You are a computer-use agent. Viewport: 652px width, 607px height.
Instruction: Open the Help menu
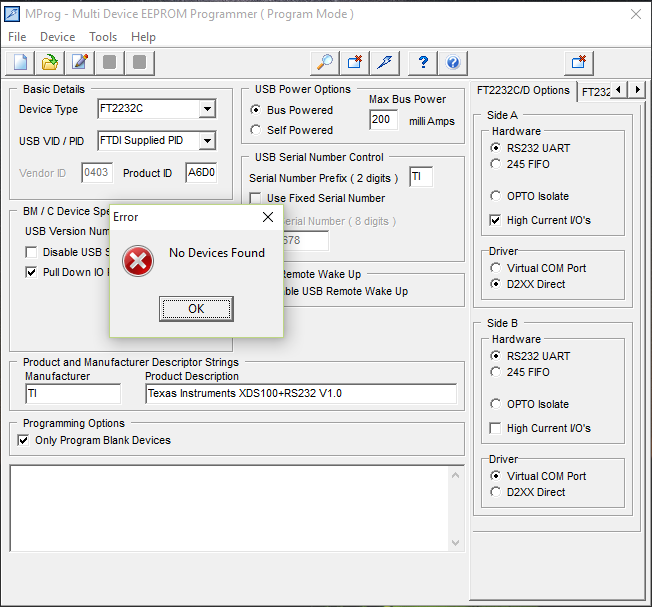click(x=143, y=37)
